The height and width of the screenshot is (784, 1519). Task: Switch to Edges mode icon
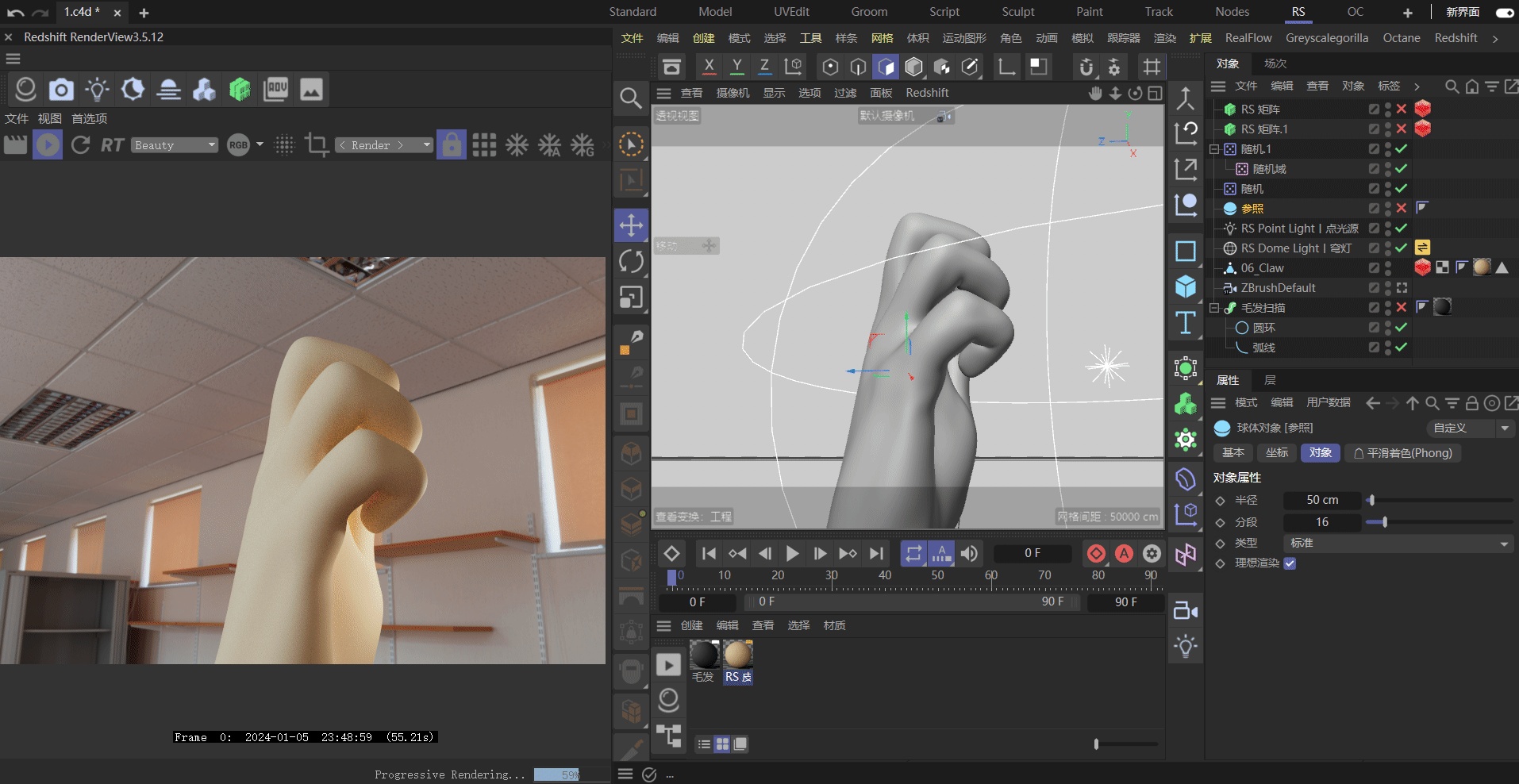coord(858,67)
